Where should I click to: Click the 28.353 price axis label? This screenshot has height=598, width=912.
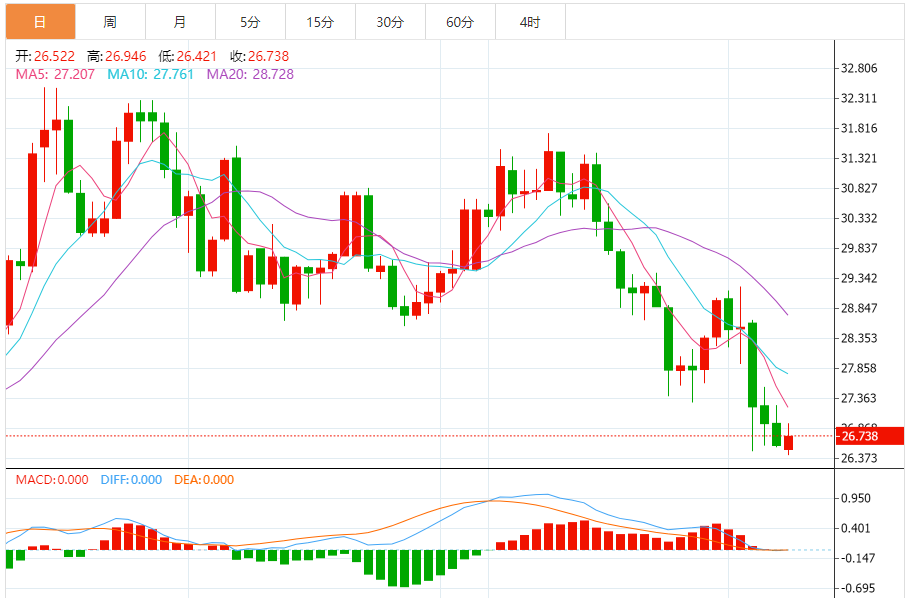[859, 338]
